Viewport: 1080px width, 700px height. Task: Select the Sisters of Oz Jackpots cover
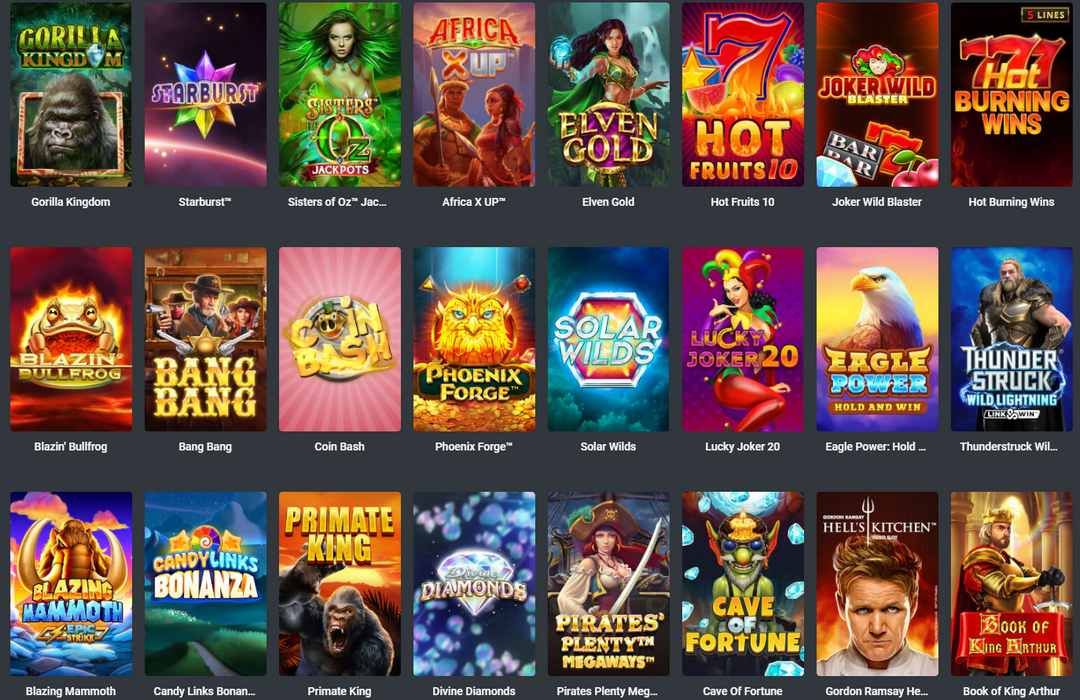point(340,94)
